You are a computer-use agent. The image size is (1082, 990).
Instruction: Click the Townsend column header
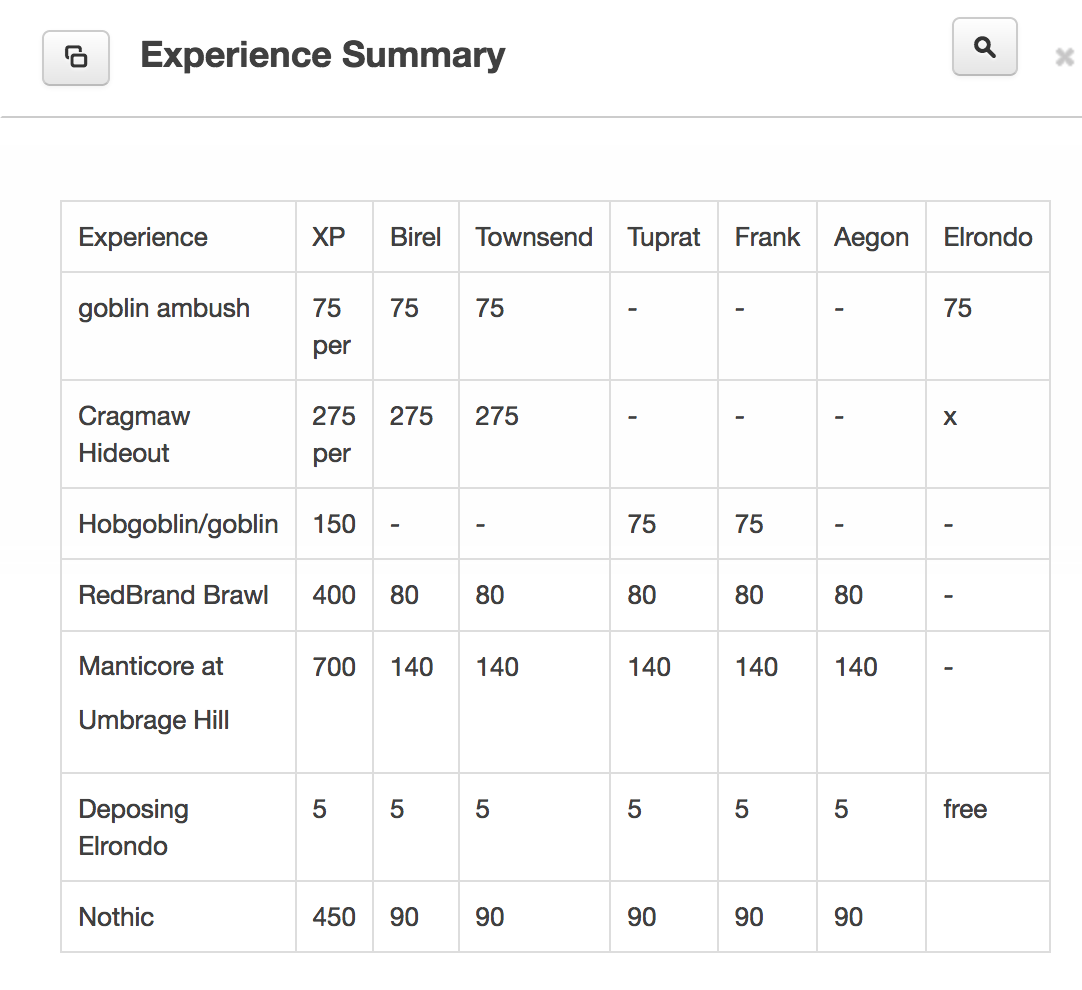pyautogui.click(x=534, y=237)
